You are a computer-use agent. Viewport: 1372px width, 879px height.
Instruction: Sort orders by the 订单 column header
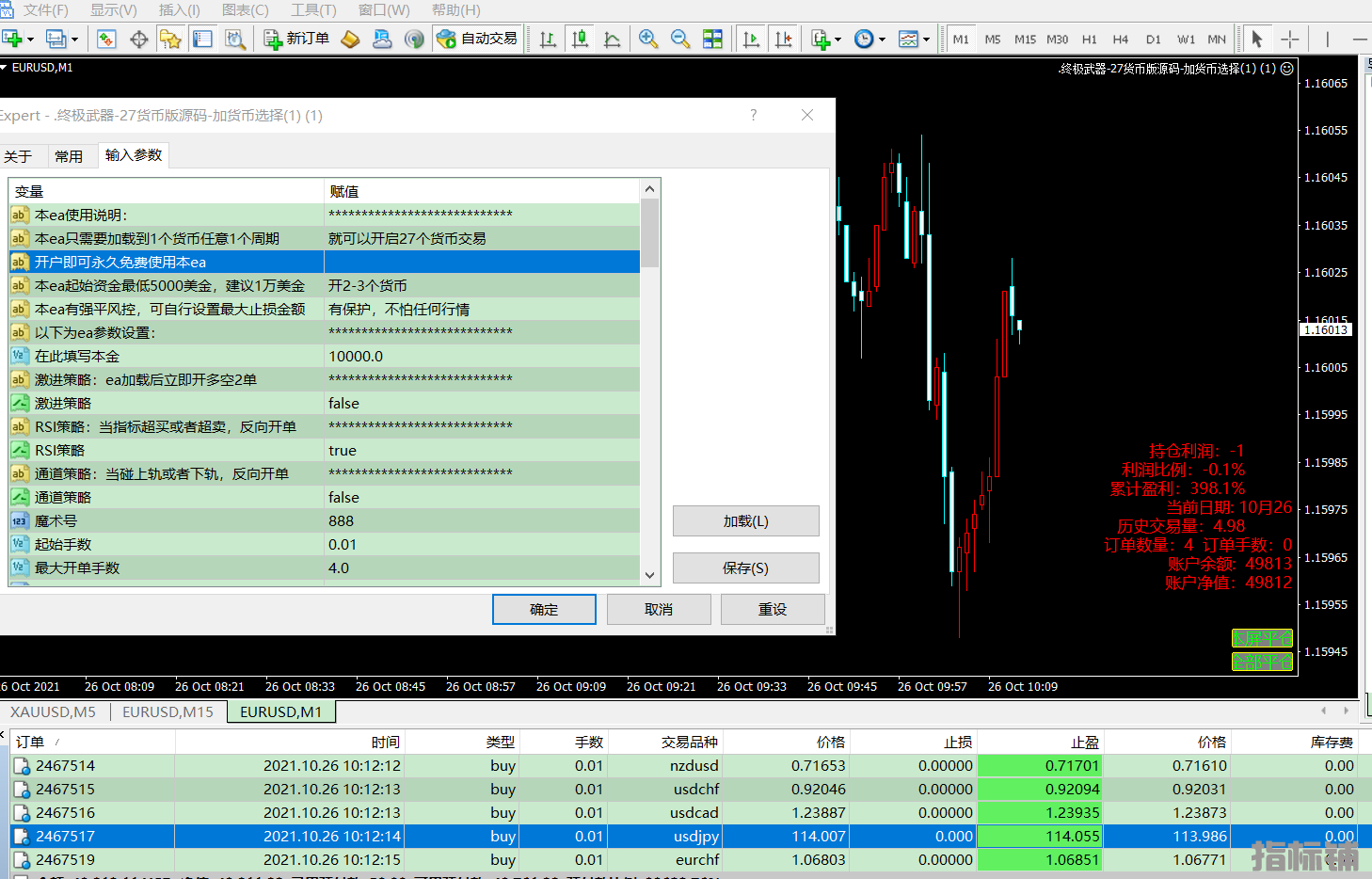(x=92, y=742)
